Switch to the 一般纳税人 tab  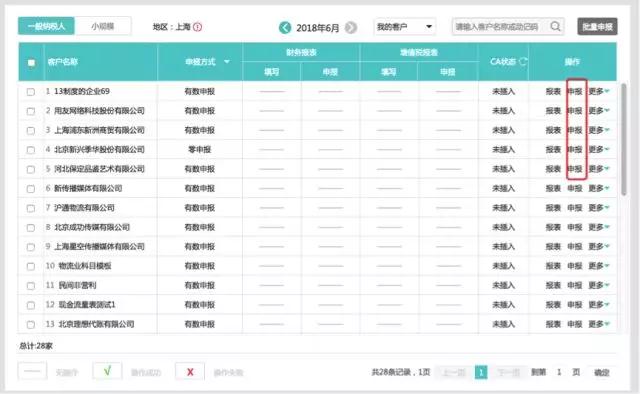point(46,26)
